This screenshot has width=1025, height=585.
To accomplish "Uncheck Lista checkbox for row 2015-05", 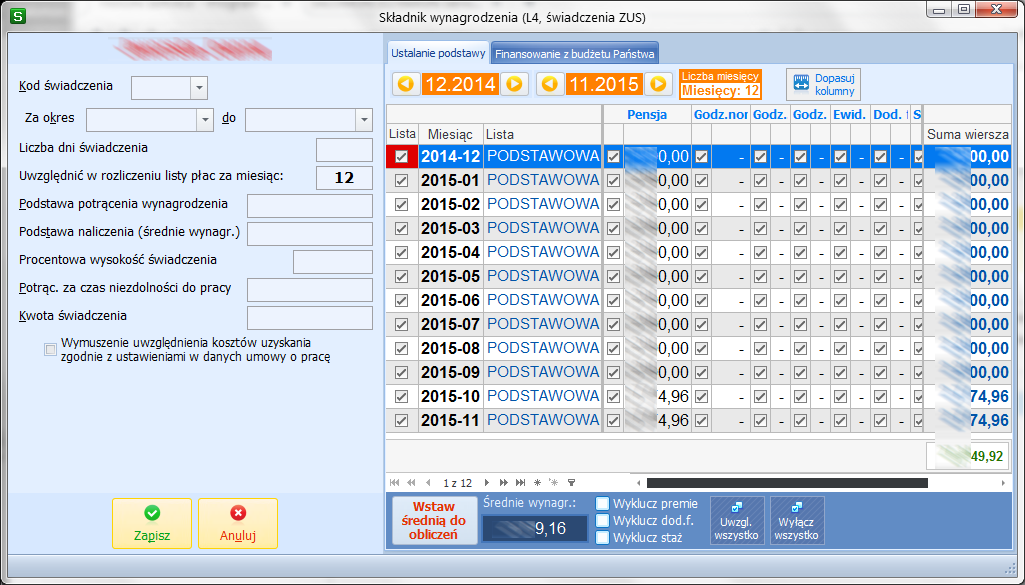I will click(401, 276).
